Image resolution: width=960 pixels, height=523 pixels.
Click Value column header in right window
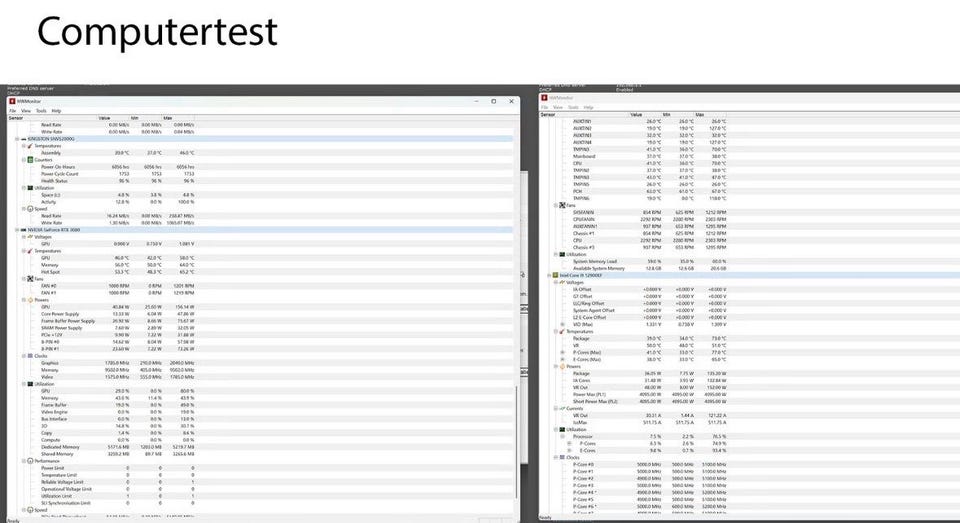click(x=645, y=115)
